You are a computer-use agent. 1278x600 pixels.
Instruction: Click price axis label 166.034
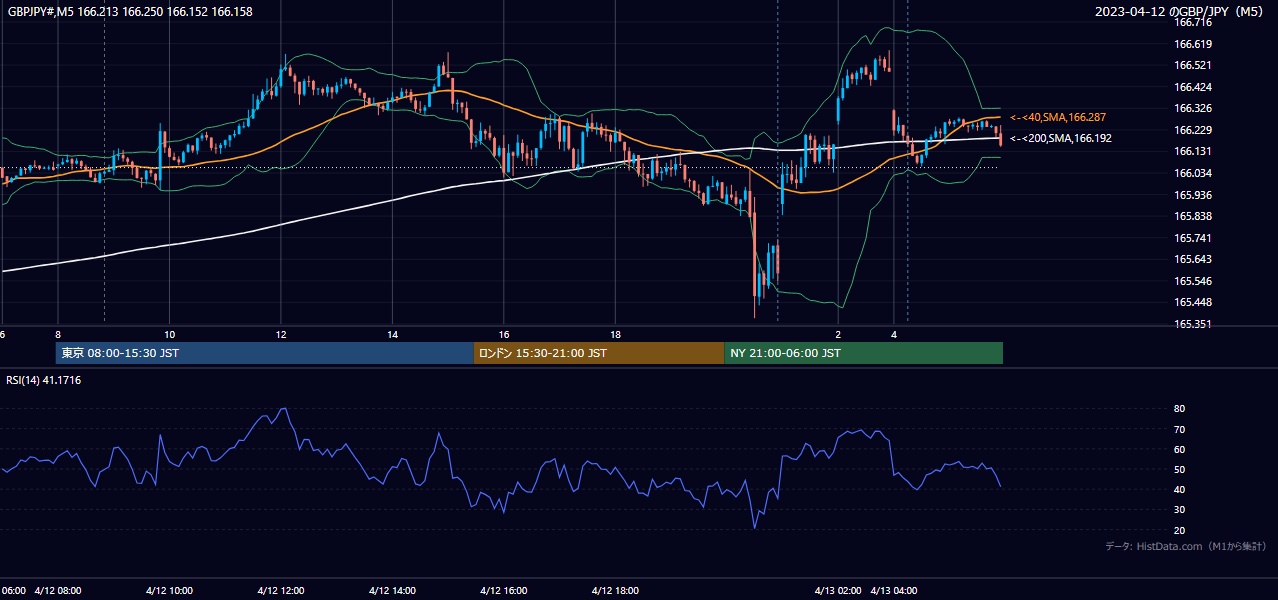(x=1193, y=173)
